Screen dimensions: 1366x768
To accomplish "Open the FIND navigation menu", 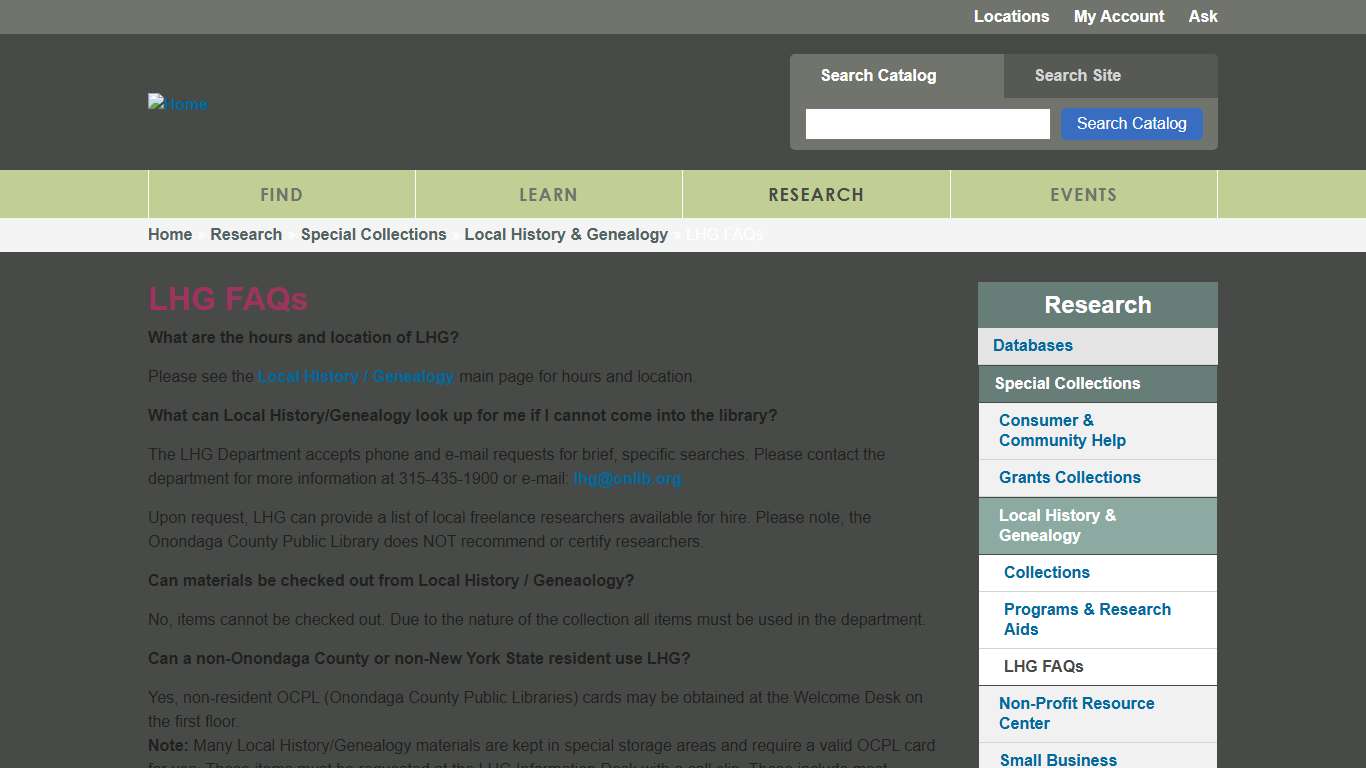I will pos(281,194).
